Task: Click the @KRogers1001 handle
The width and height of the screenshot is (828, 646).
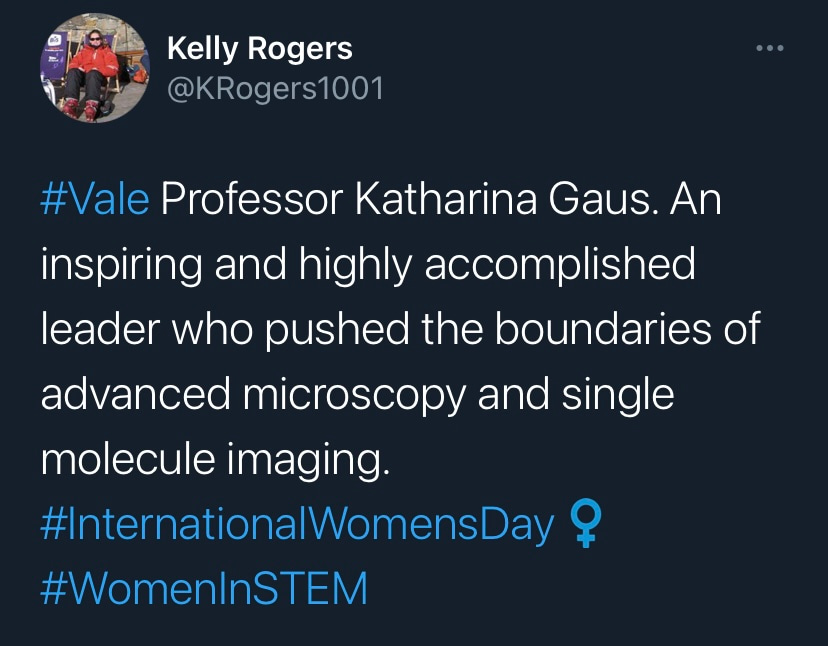Action: click(275, 88)
